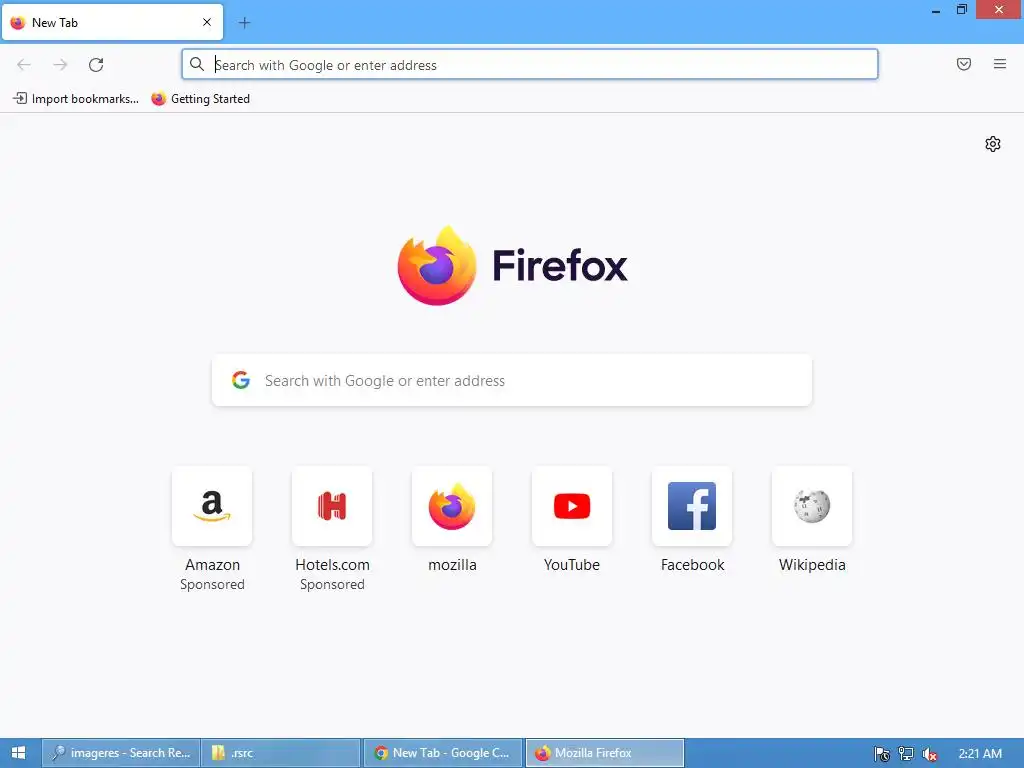1024x768 pixels.
Task: Switch to imageres Search Results taskbar window
Action: (x=121, y=753)
